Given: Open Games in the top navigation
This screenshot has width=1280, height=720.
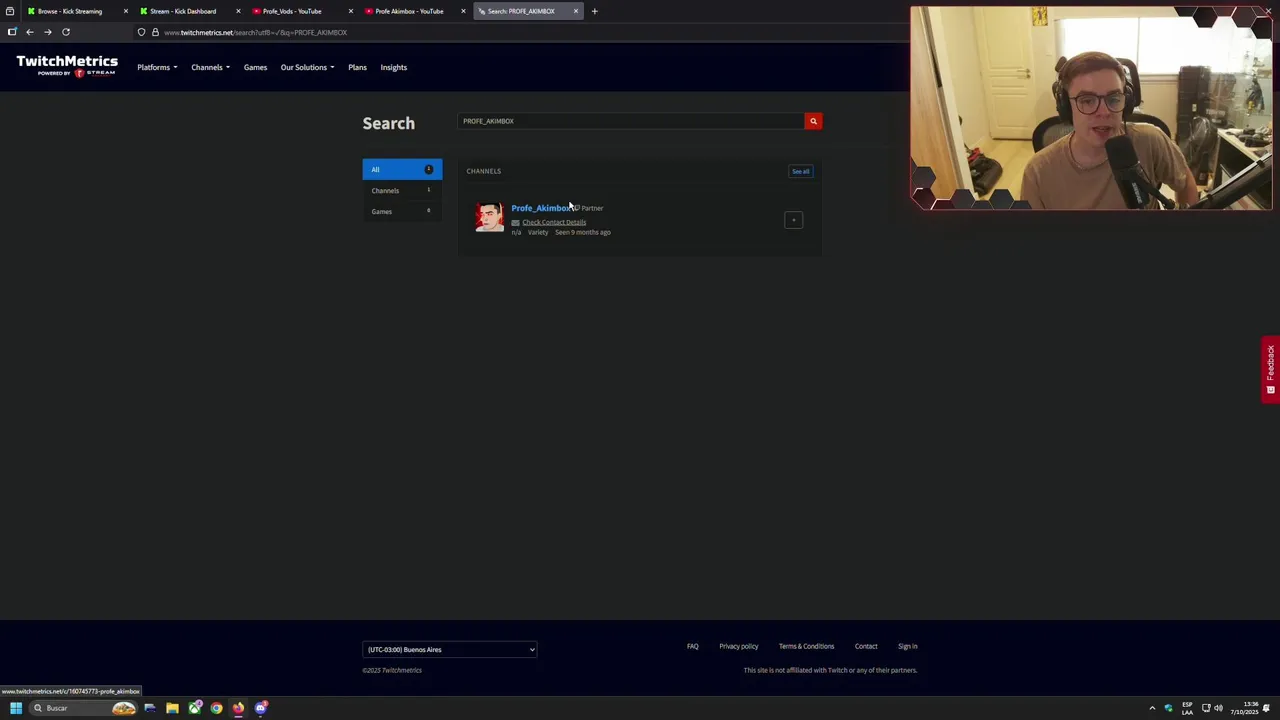Looking at the screenshot, I should (255, 67).
